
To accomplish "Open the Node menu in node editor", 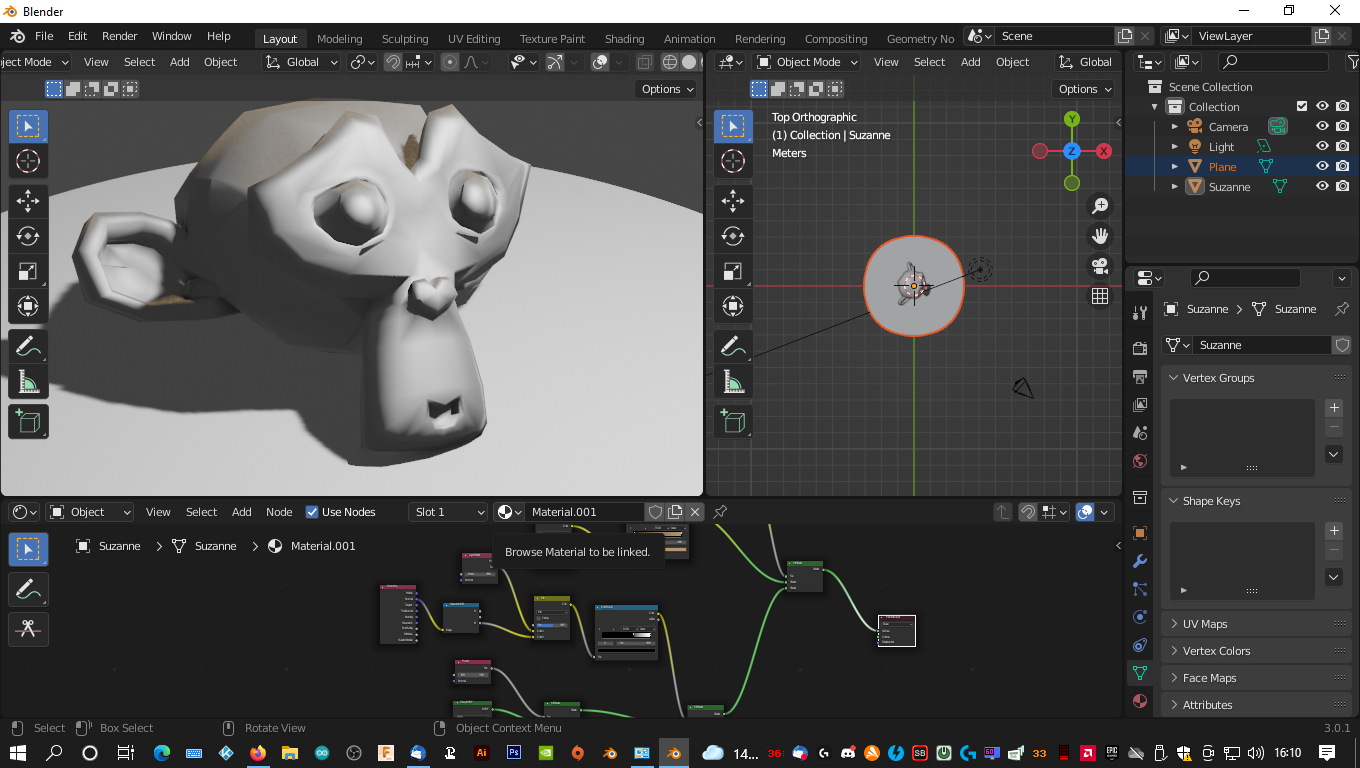I will [x=279, y=512].
